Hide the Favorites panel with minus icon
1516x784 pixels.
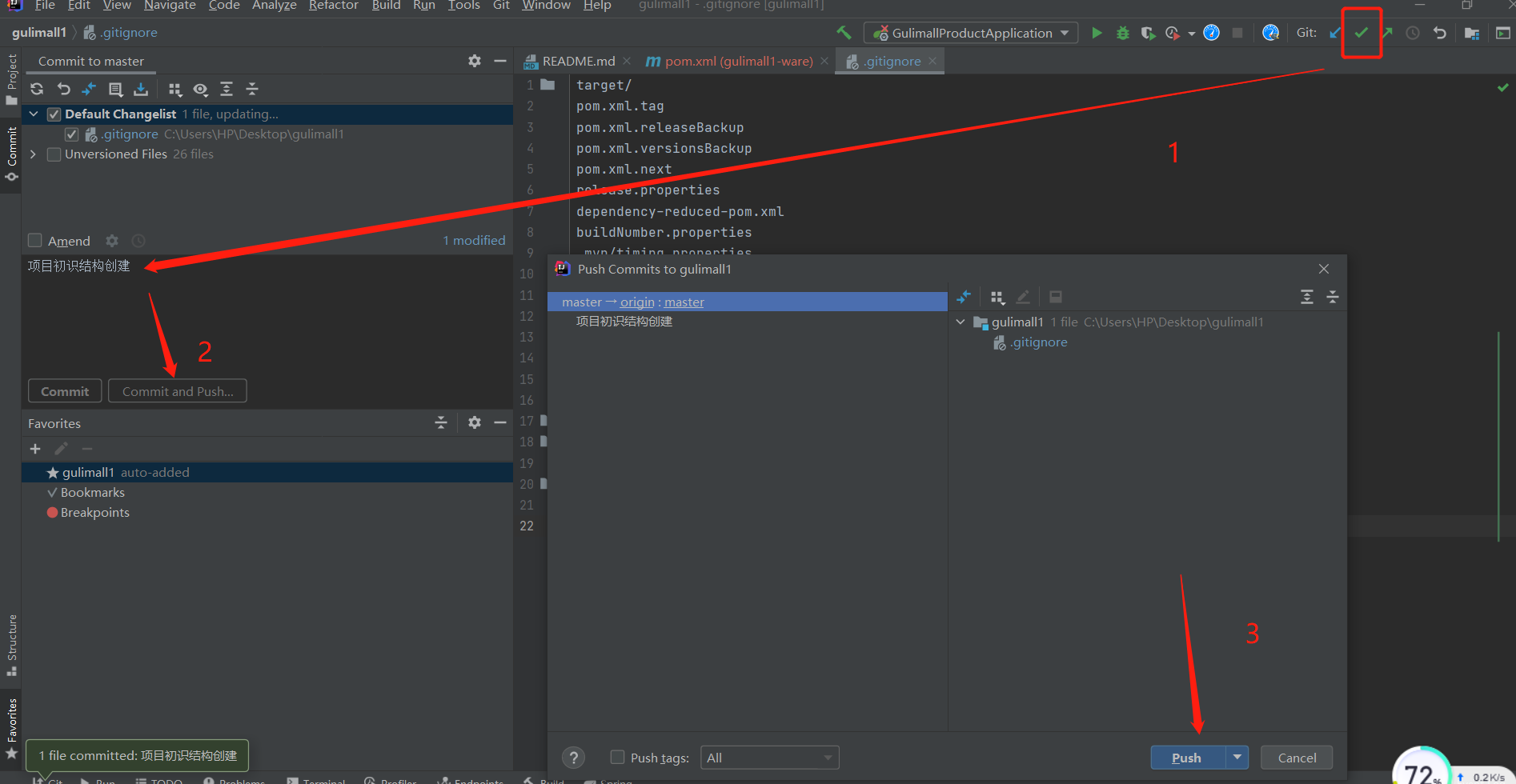click(x=500, y=422)
